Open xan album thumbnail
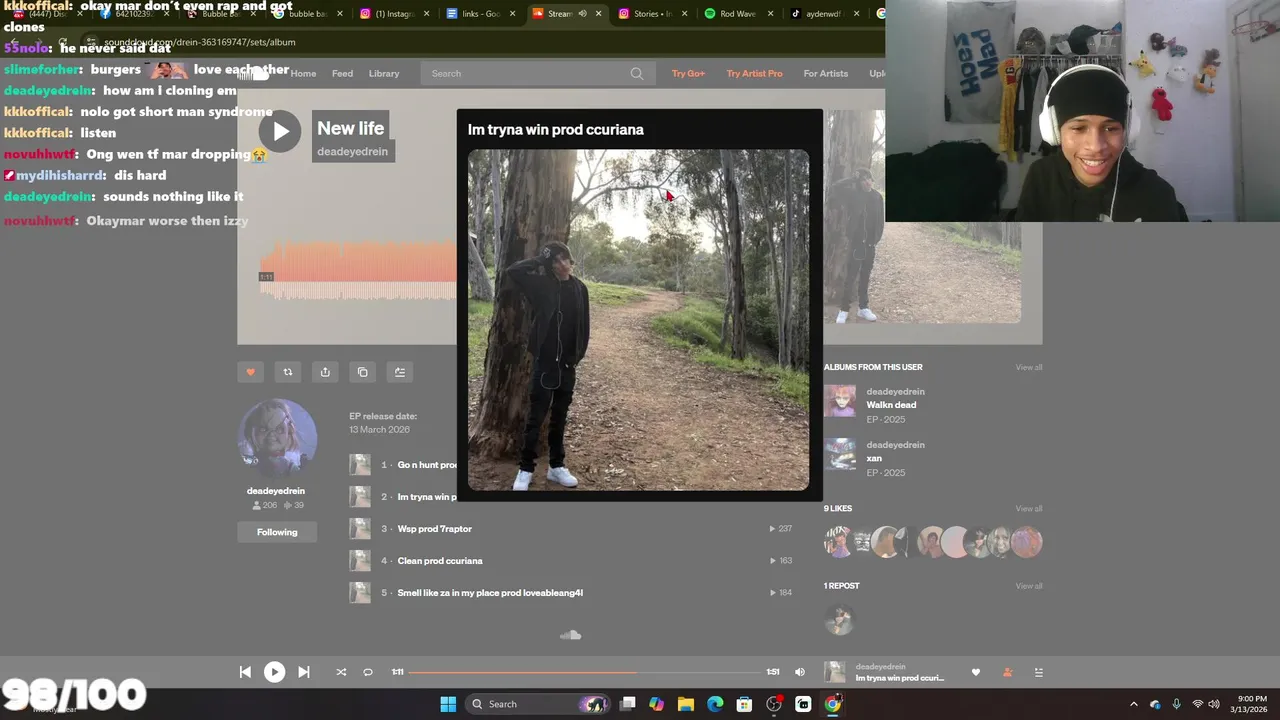Screen dimensions: 1280x720 (x=840, y=454)
